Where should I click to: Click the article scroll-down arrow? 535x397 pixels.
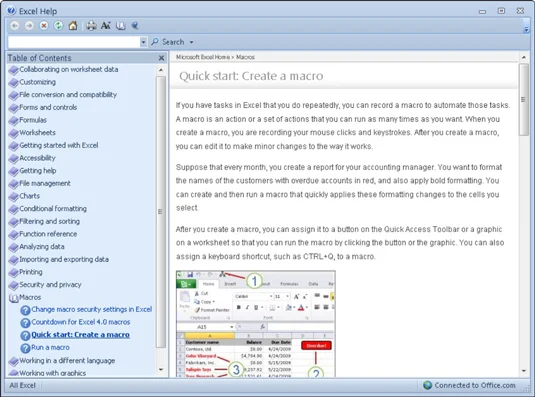coord(524,371)
